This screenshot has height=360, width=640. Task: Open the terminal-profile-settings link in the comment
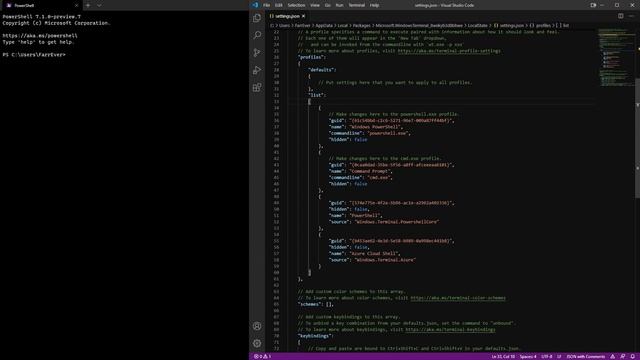pyautogui.click(x=449, y=51)
